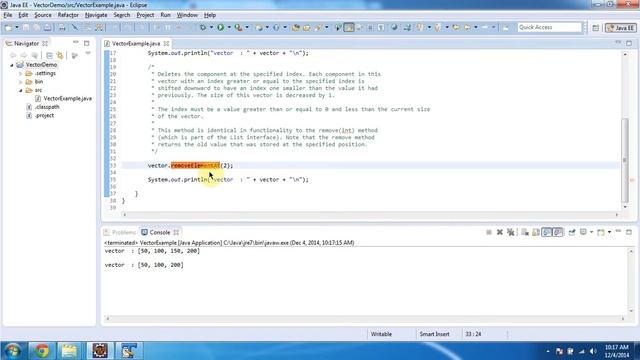The width and height of the screenshot is (640, 360).
Task: Minimize the Navigator view
Action: click(x=76, y=42)
